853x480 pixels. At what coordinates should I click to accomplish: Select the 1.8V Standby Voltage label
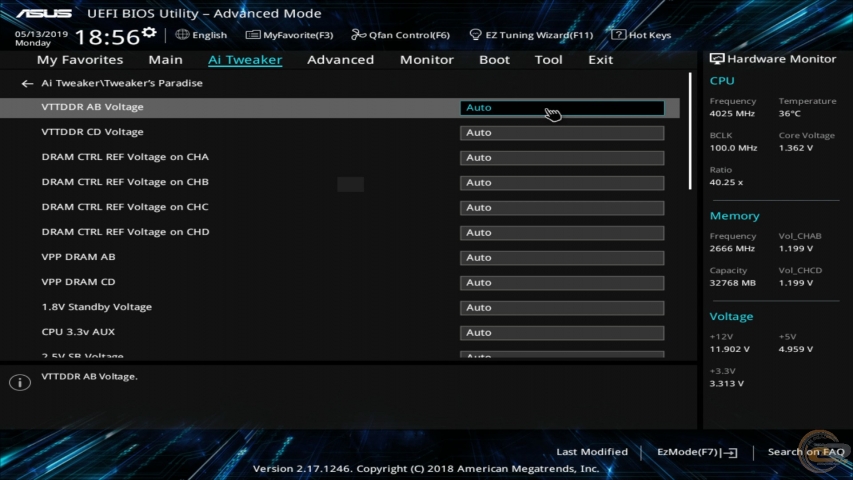97,307
